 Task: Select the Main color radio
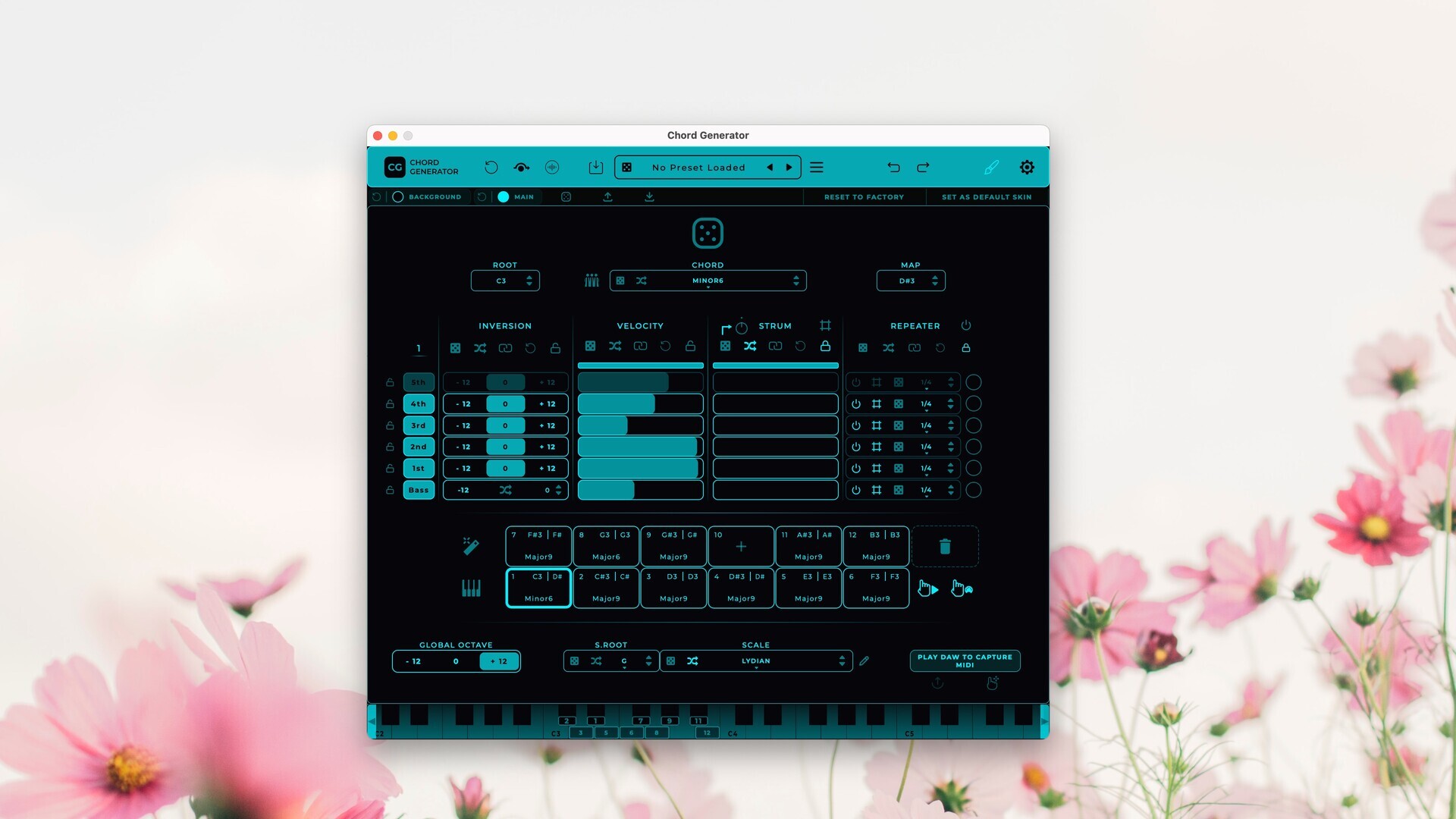503,196
